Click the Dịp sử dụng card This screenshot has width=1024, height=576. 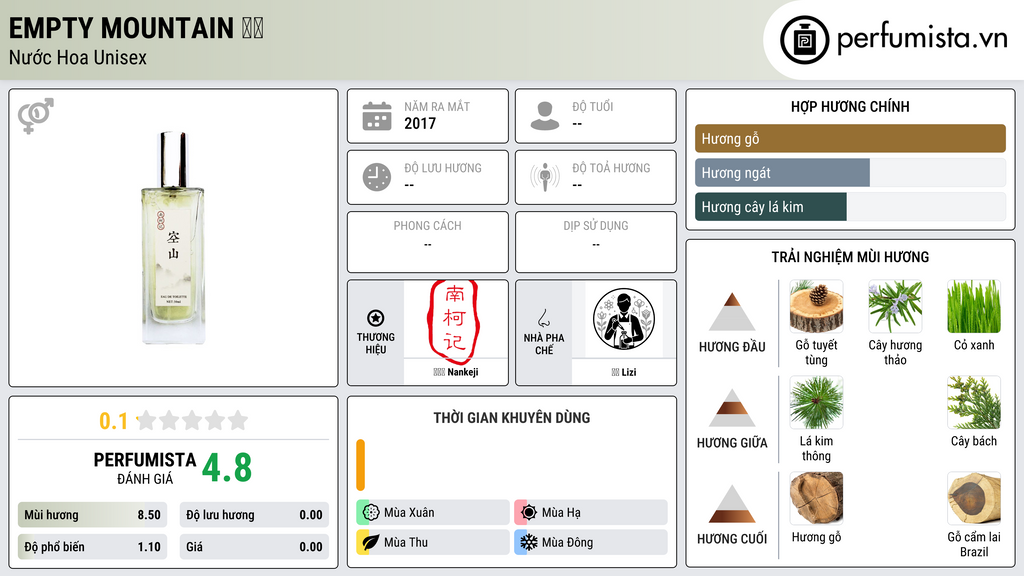click(x=596, y=242)
